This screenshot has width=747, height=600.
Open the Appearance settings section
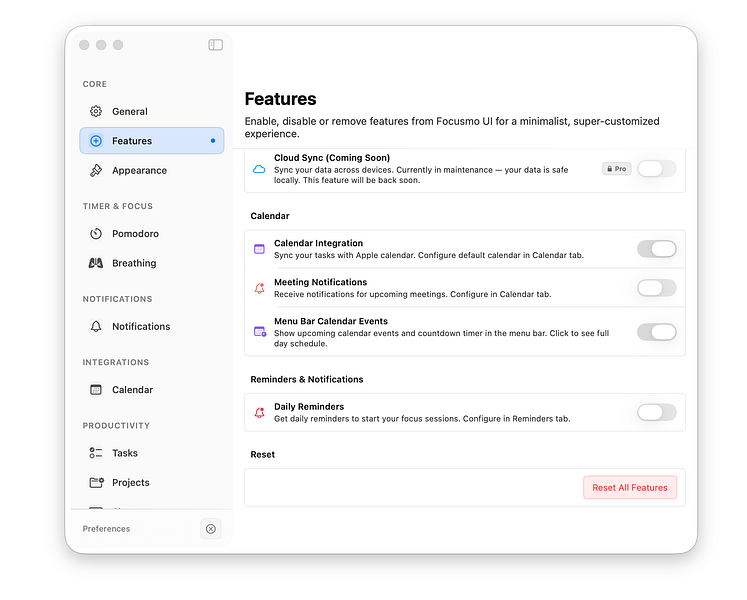(151, 170)
